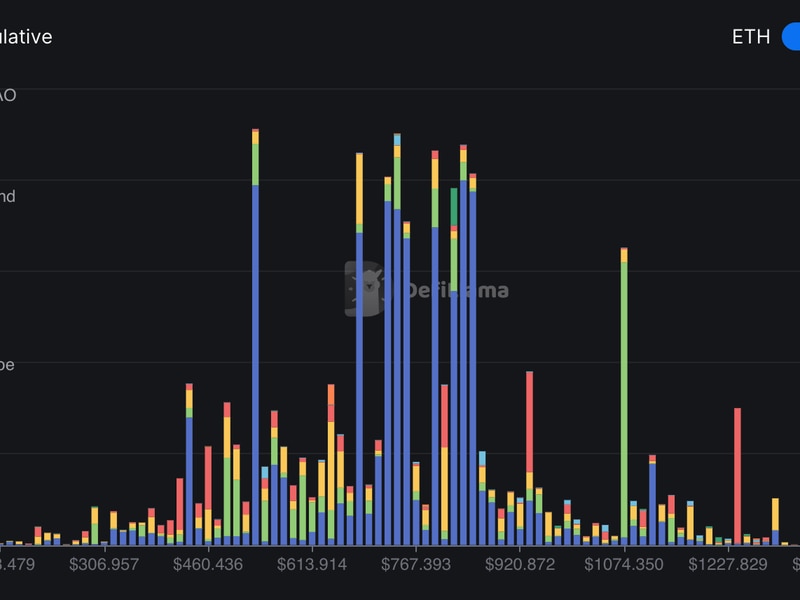The width and height of the screenshot is (800, 600).
Task: Select the tall green bar above $1074.350
Action: tap(624, 400)
